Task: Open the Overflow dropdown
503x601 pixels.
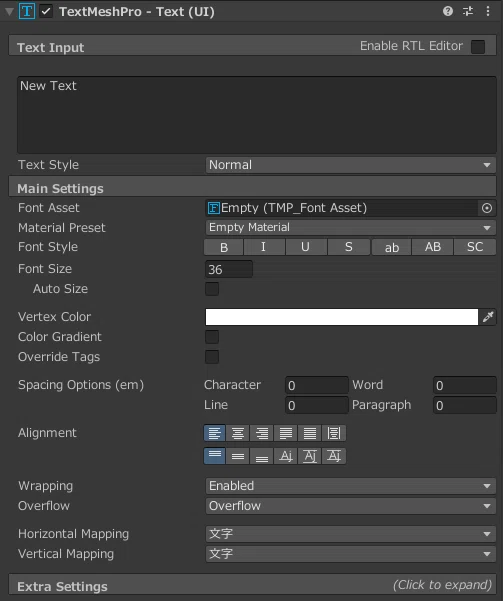Action: (x=351, y=506)
